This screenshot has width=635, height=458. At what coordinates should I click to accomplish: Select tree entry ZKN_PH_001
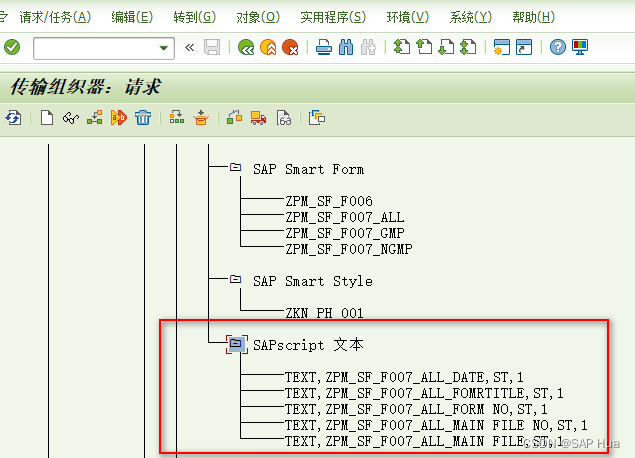pyautogui.click(x=324, y=313)
